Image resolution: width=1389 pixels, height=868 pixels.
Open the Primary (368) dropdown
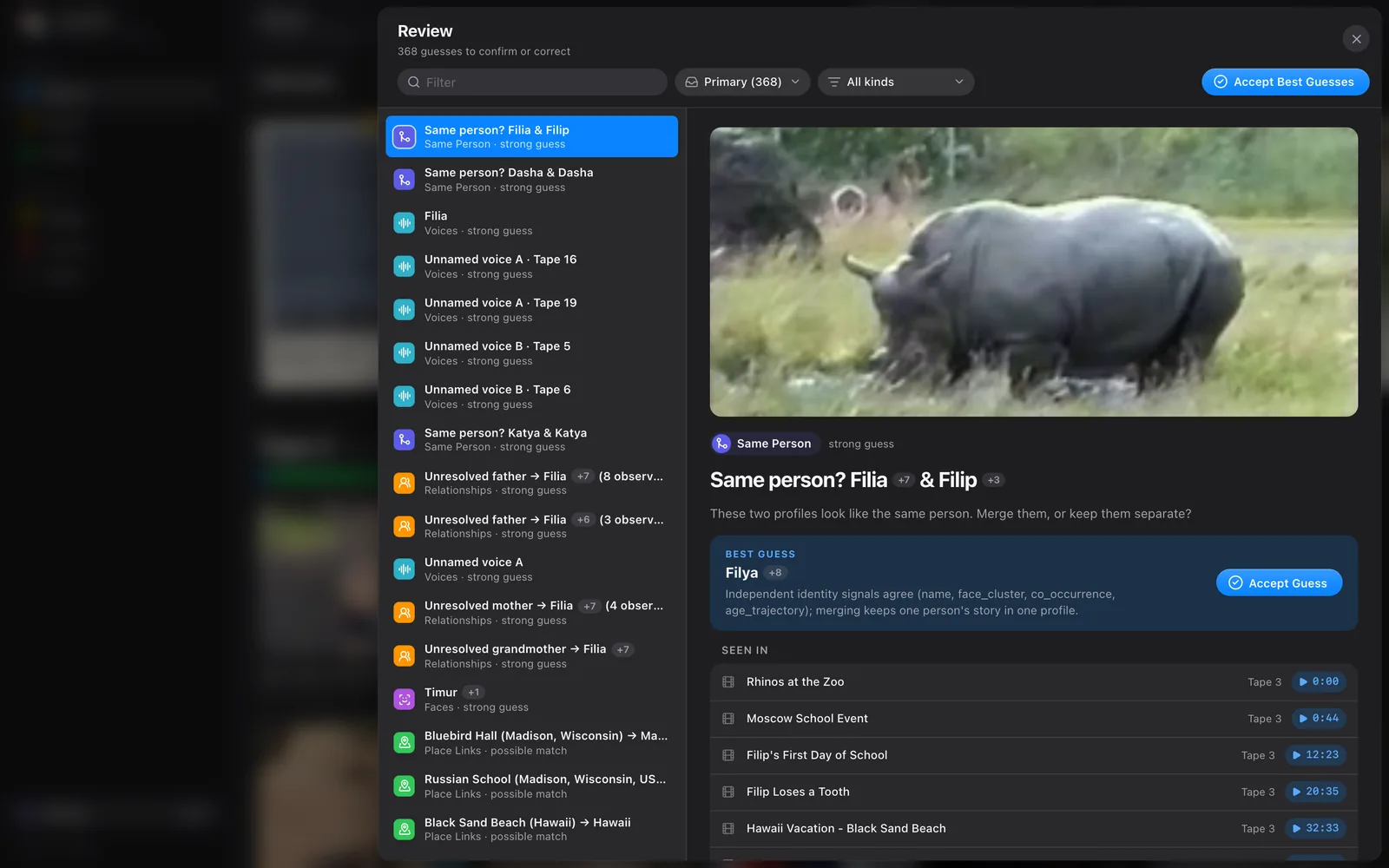point(742,82)
